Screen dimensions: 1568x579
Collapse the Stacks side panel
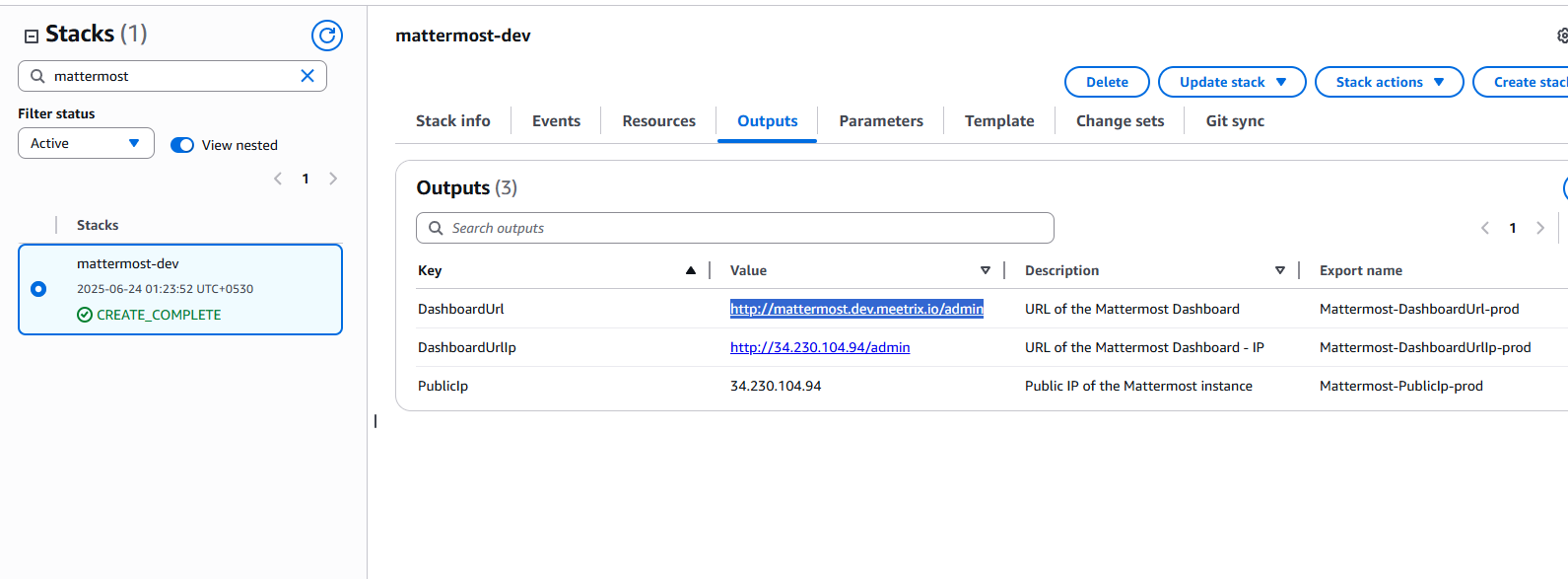coord(32,36)
